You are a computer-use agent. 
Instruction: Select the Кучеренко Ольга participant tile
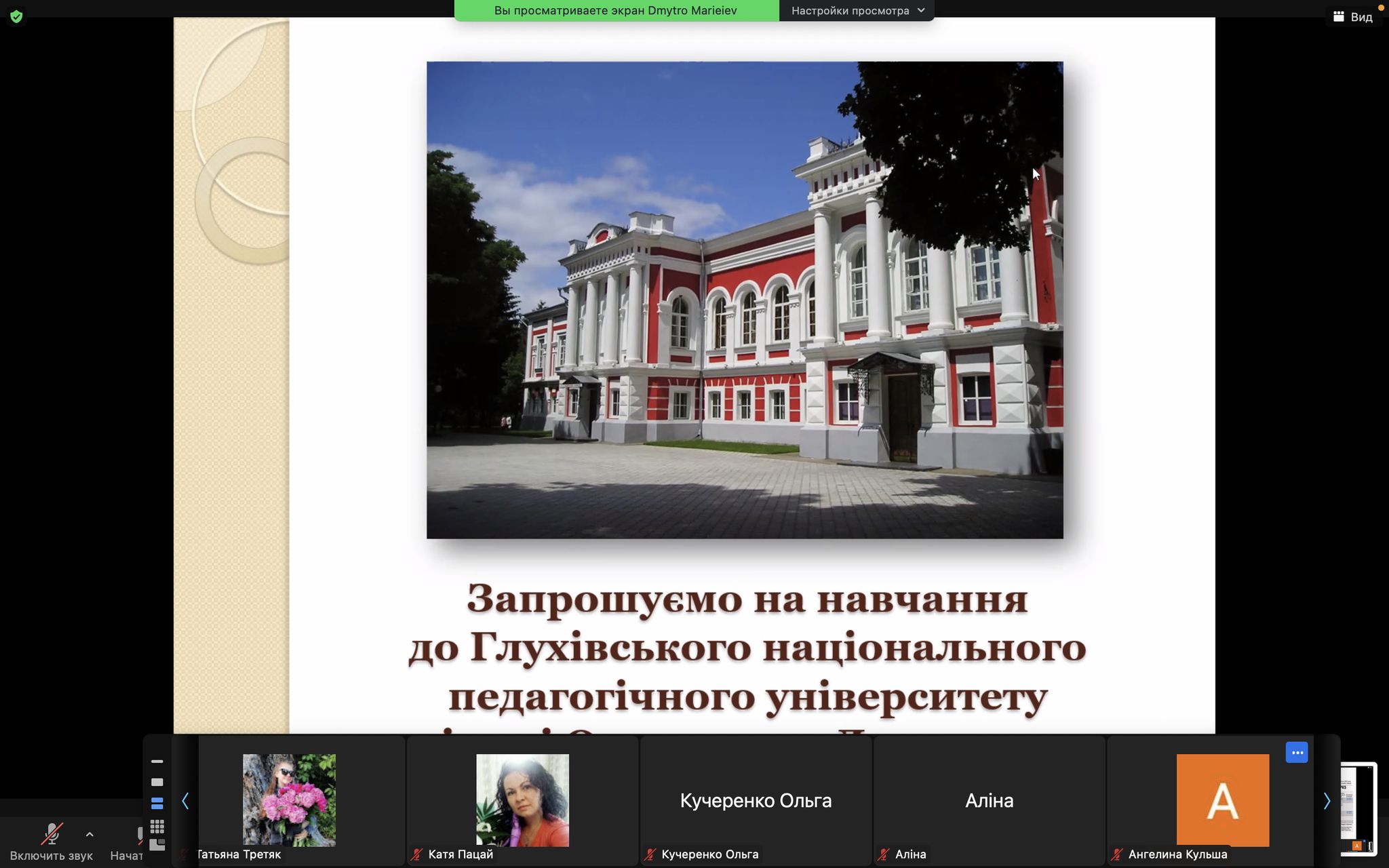756,800
